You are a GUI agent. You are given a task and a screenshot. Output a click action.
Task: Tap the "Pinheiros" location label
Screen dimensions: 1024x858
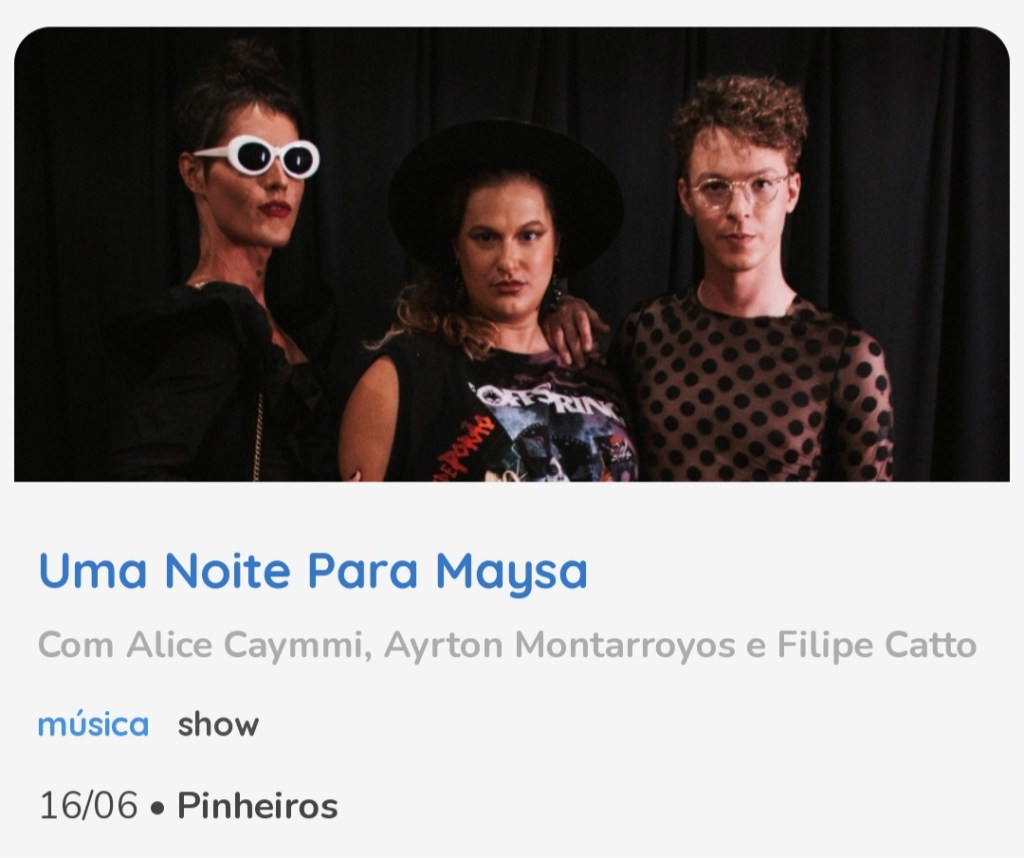click(x=258, y=805)
